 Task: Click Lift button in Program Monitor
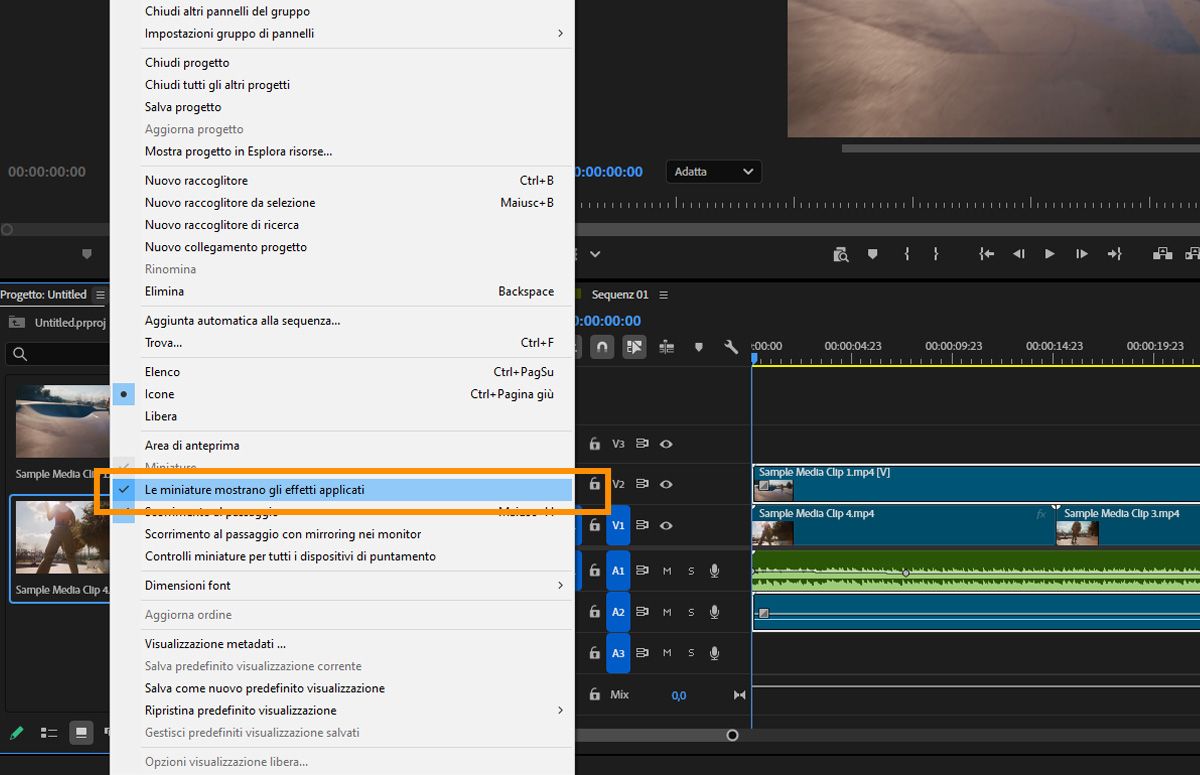(1162, 254)
